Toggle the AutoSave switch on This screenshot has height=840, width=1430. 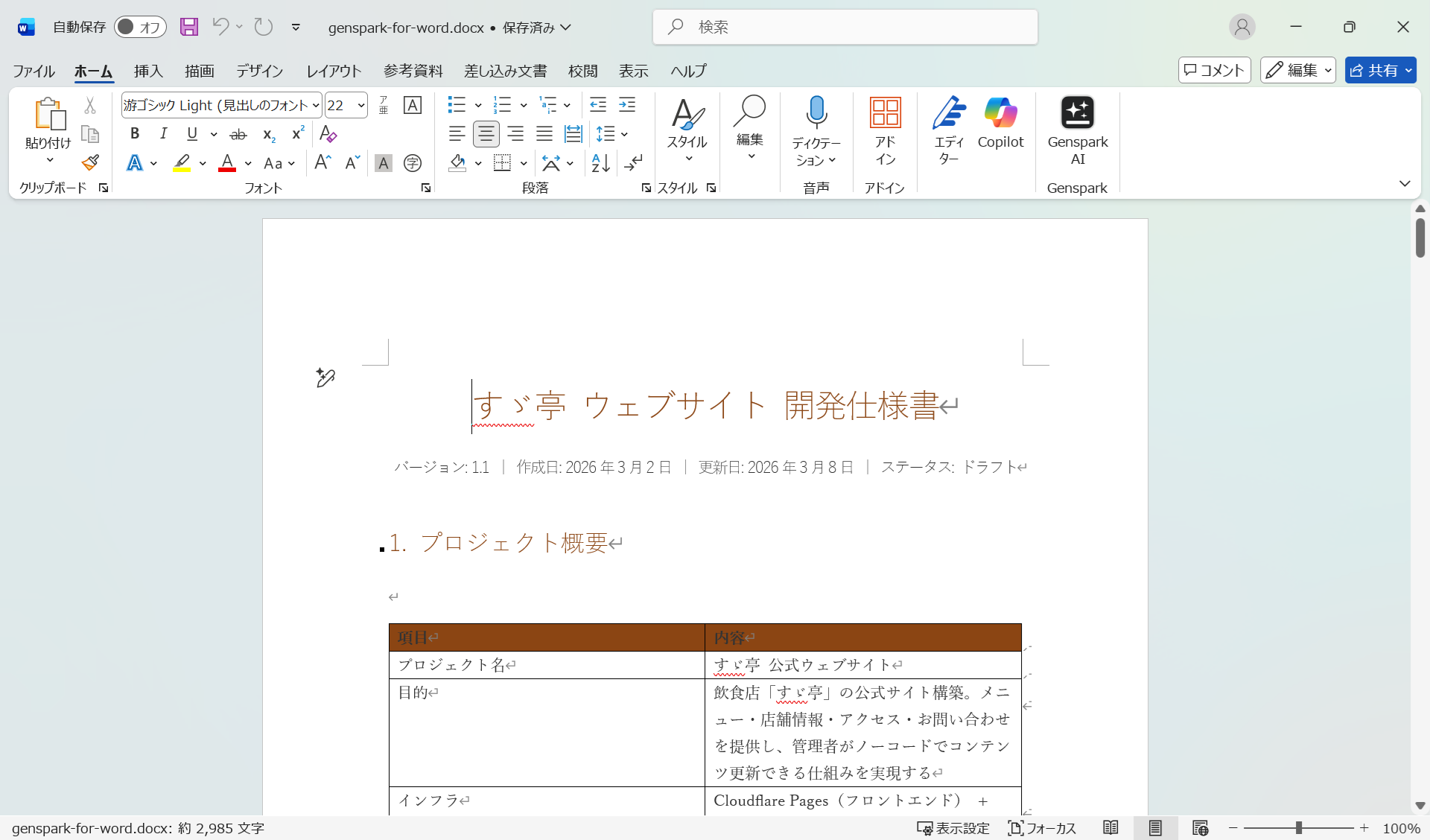pos(140,27)
